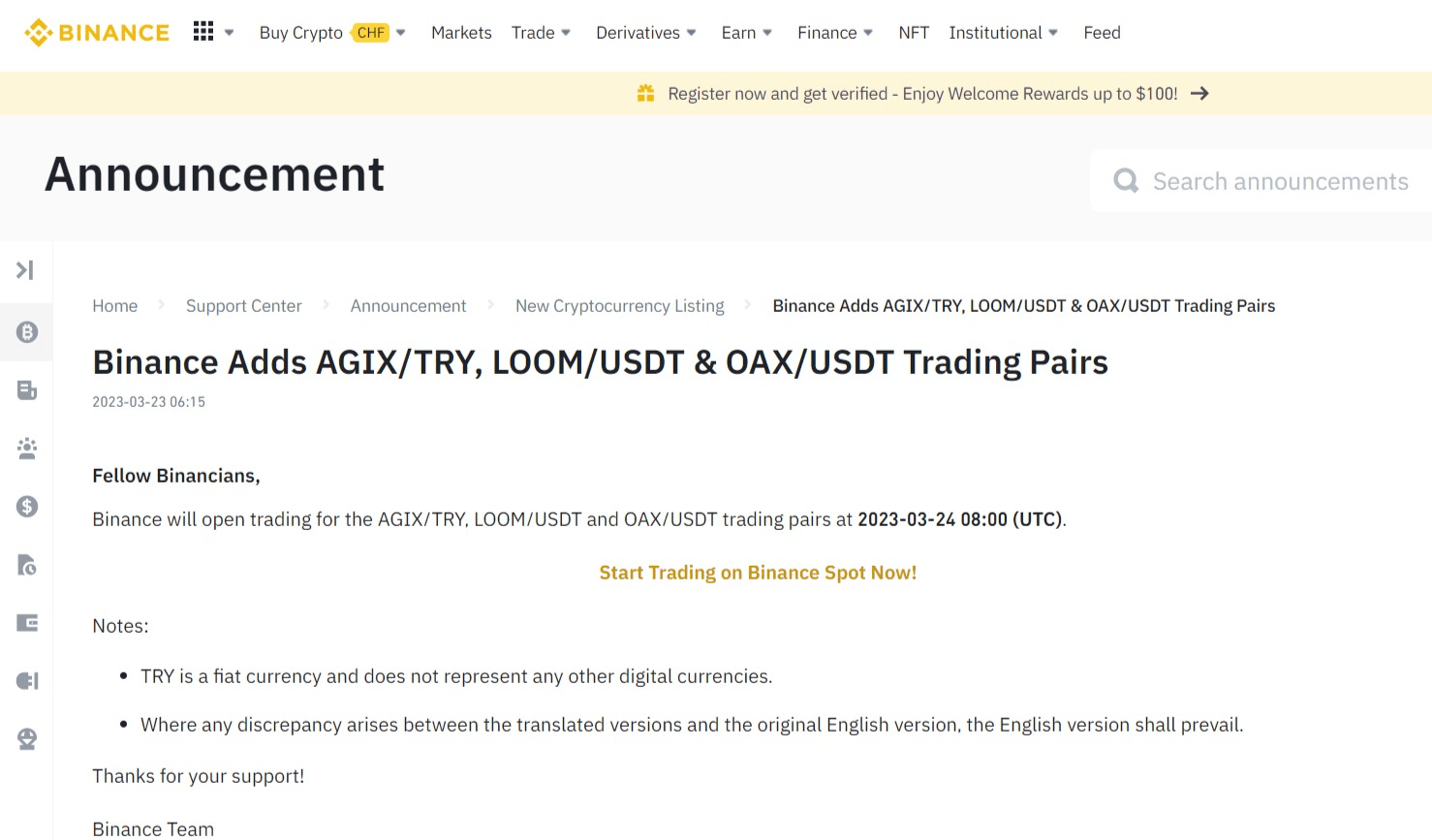
Task: Open the support headset sidebar icon
Action: coord(27,739)
